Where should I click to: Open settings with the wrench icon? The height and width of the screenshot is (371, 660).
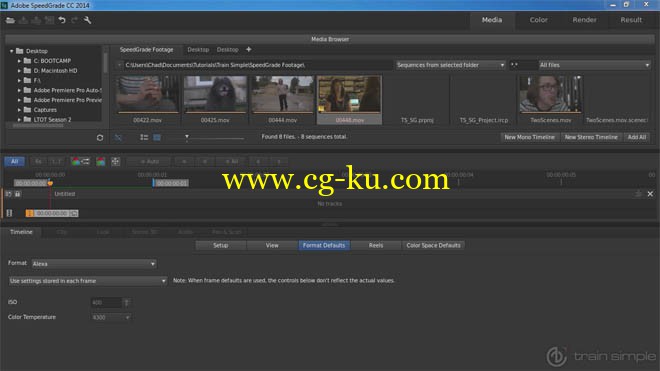pyautogui.click(x=88, y=20)
